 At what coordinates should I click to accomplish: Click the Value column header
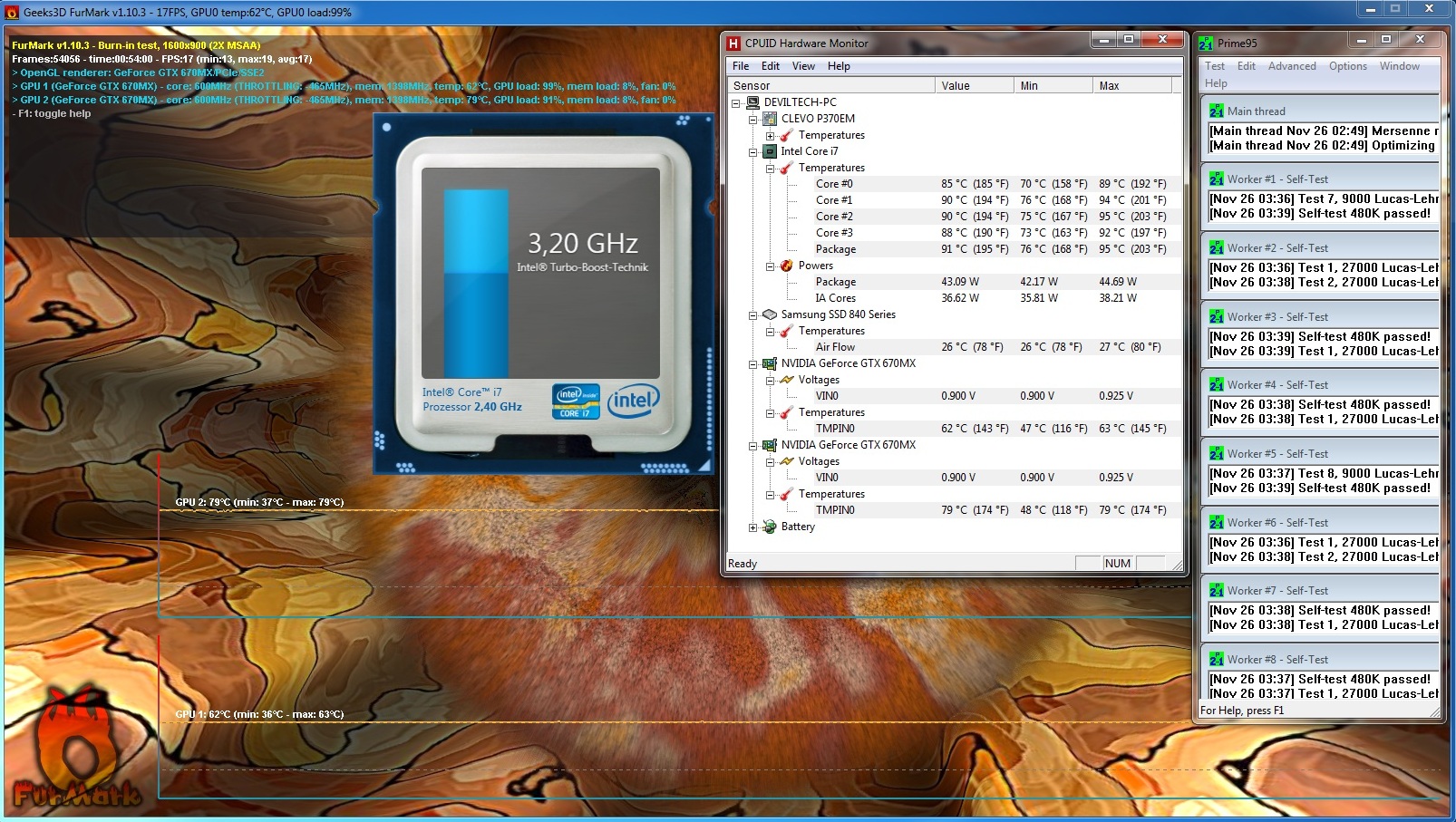(975, 86)
